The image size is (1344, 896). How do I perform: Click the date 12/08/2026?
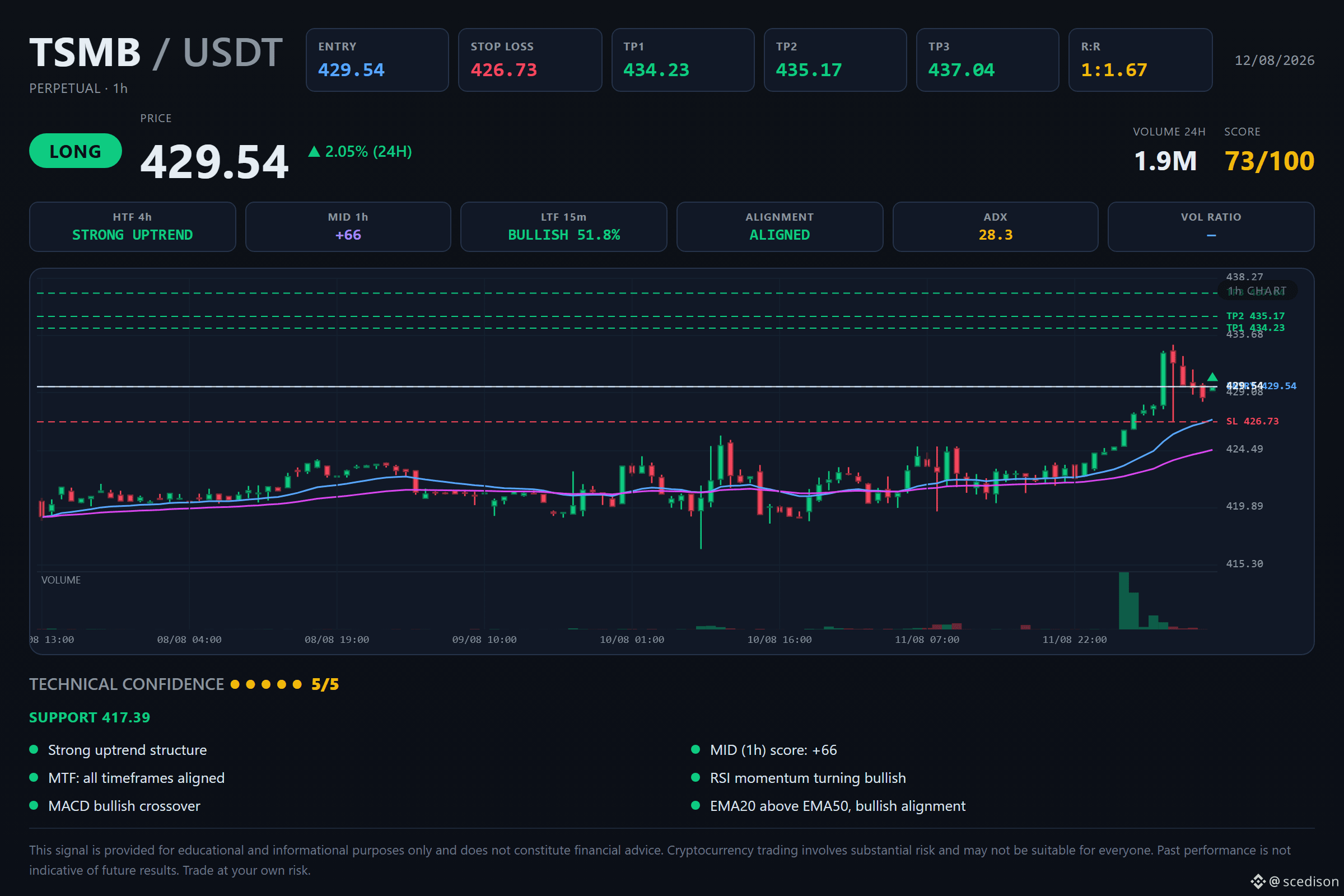[x=1275, y=60]
